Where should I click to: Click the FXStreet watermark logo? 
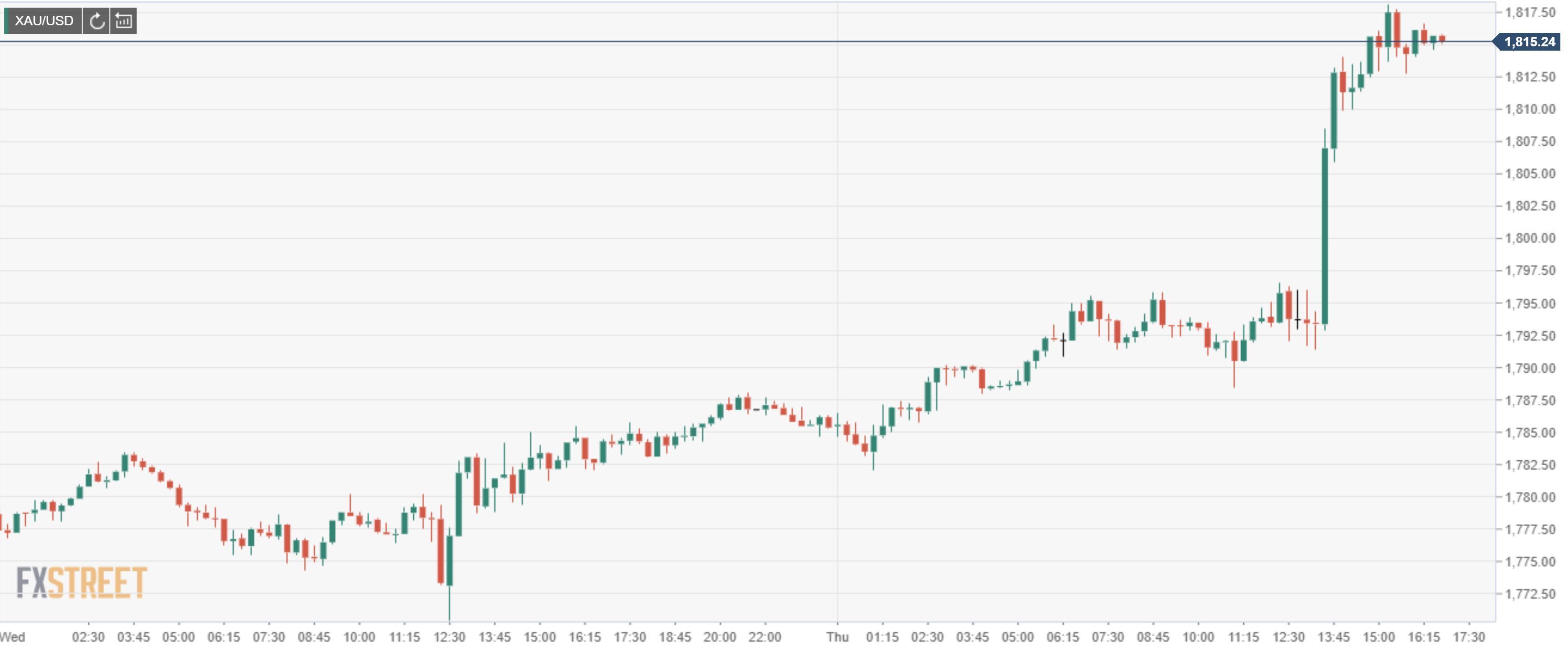[81, 583]
